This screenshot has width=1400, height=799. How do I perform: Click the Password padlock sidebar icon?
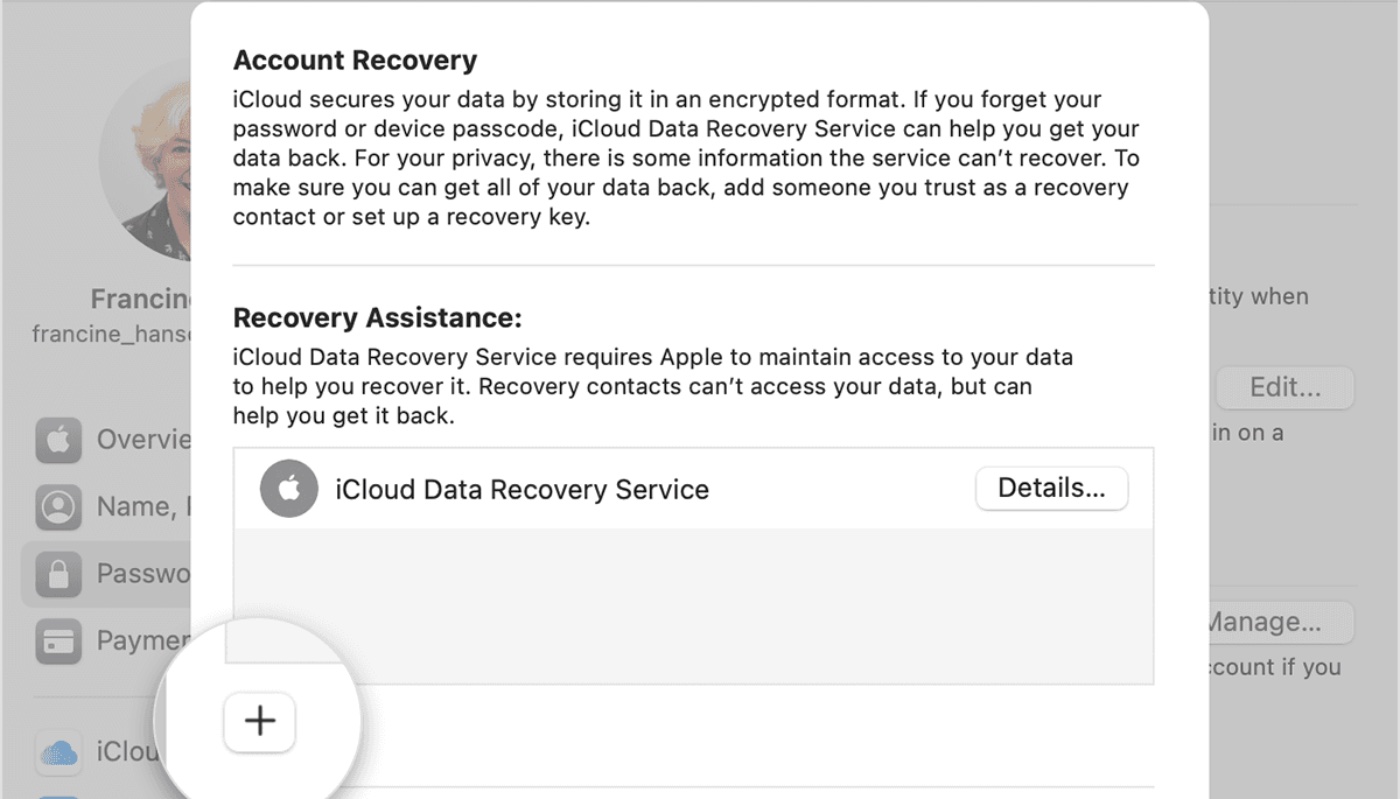(59, 573)
